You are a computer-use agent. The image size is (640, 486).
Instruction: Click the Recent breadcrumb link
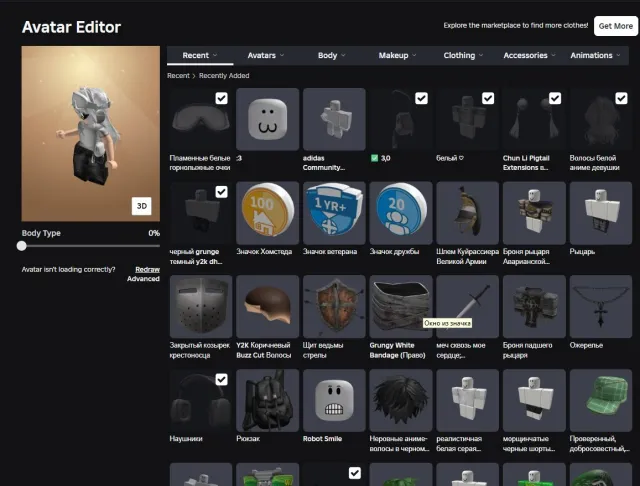click(x=178, y=76)
